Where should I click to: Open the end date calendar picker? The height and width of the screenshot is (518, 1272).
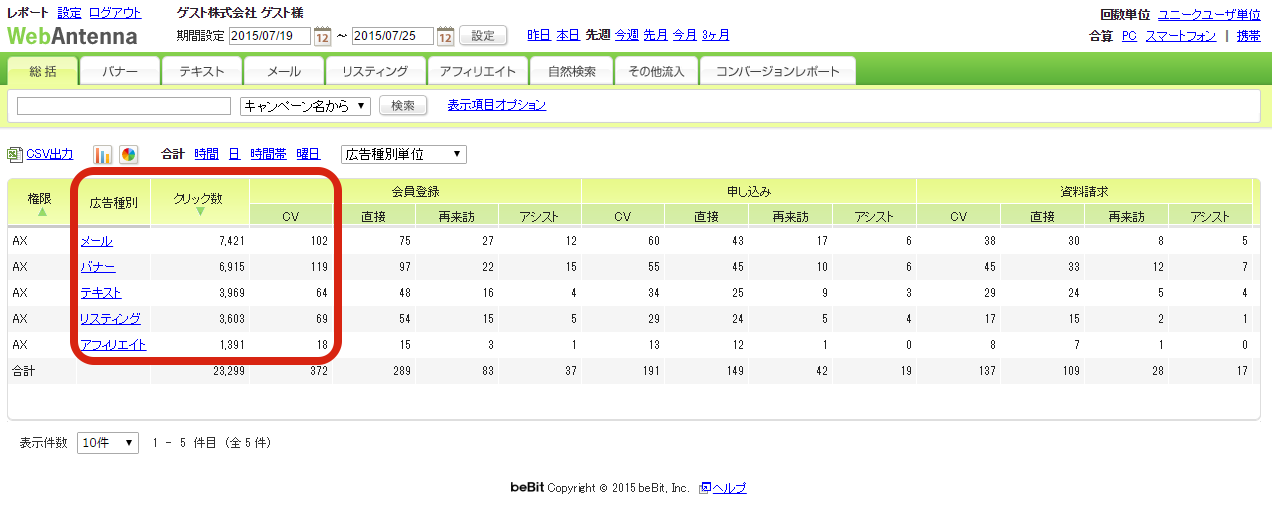click(445, 36)
